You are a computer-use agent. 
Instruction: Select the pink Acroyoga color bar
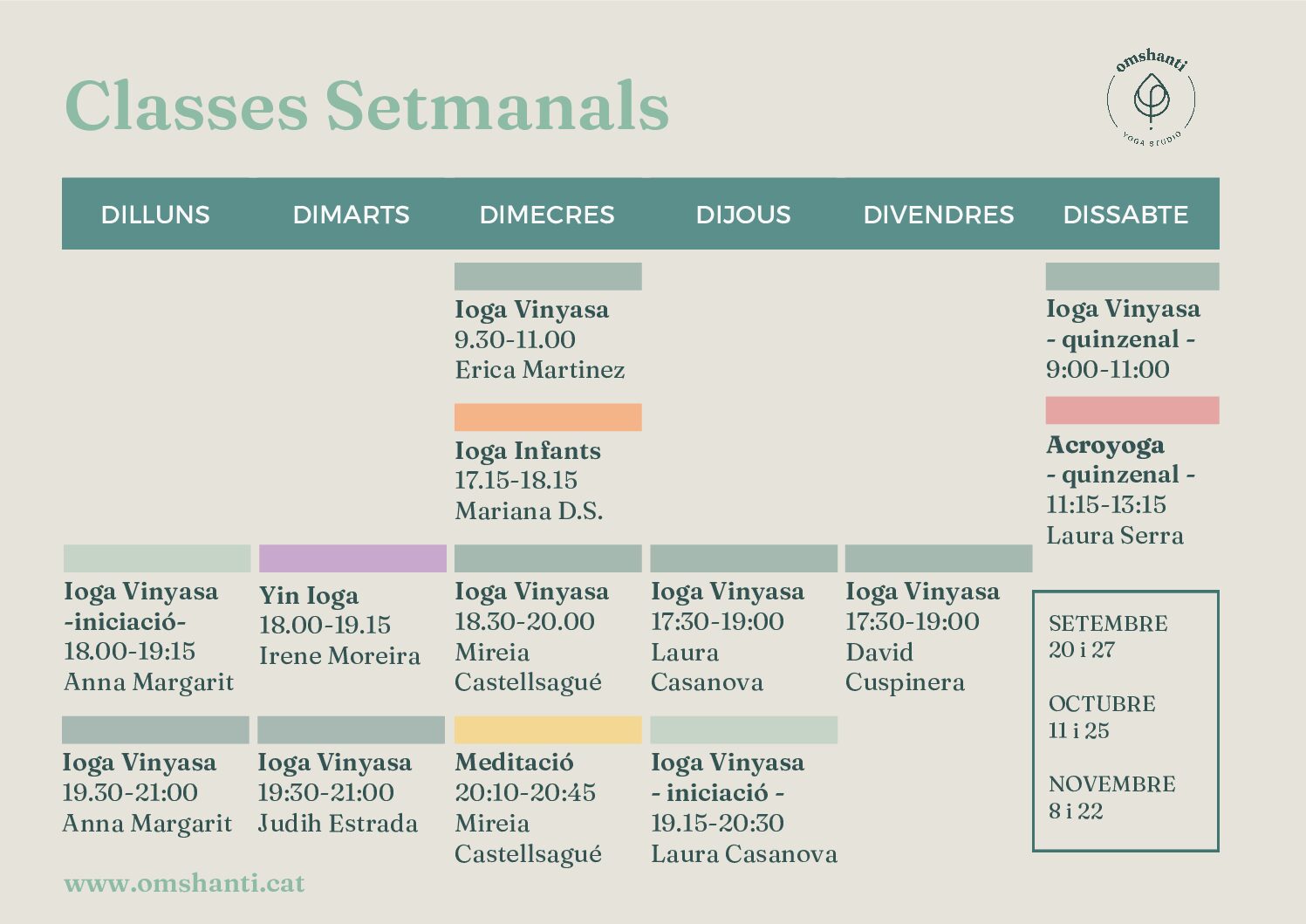(x=1132, y=410)
